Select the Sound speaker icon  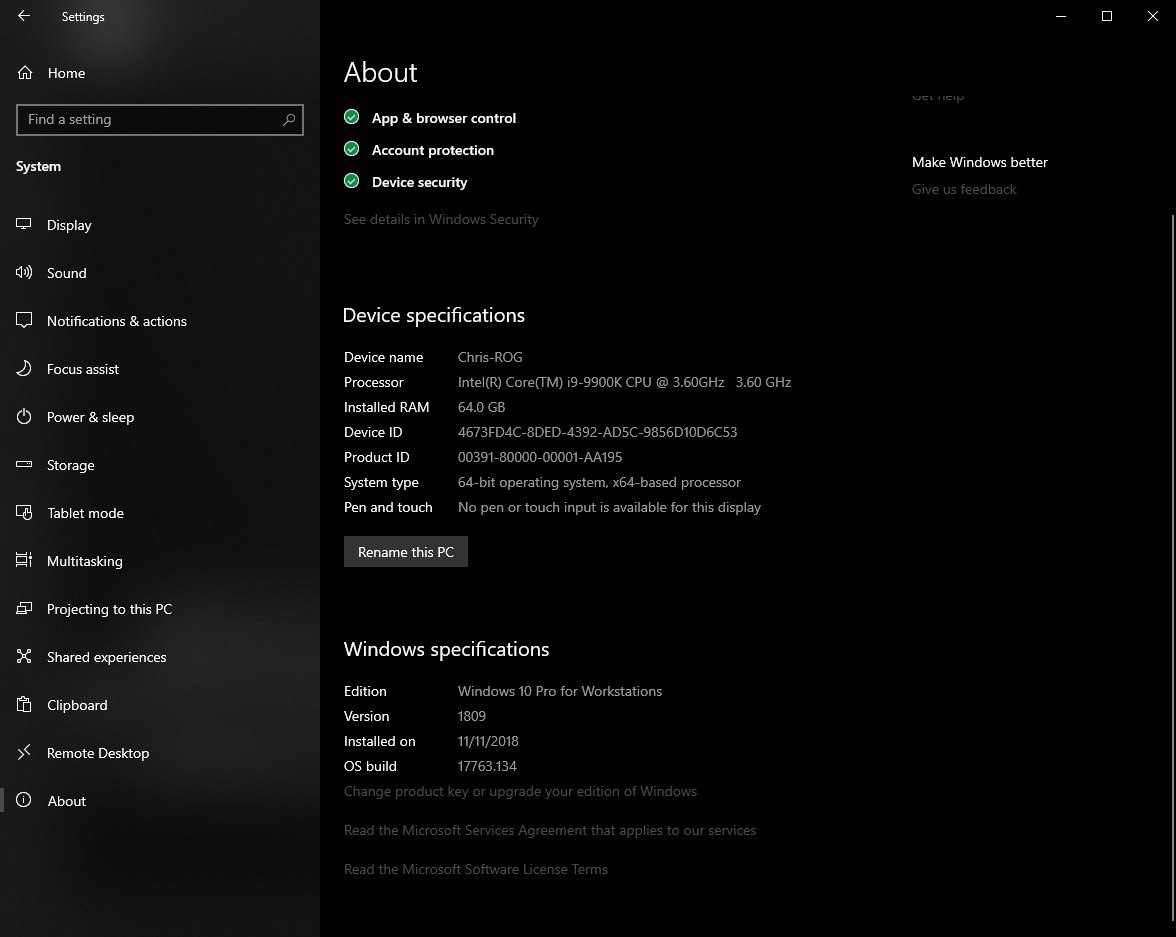[x=24, y=272]
